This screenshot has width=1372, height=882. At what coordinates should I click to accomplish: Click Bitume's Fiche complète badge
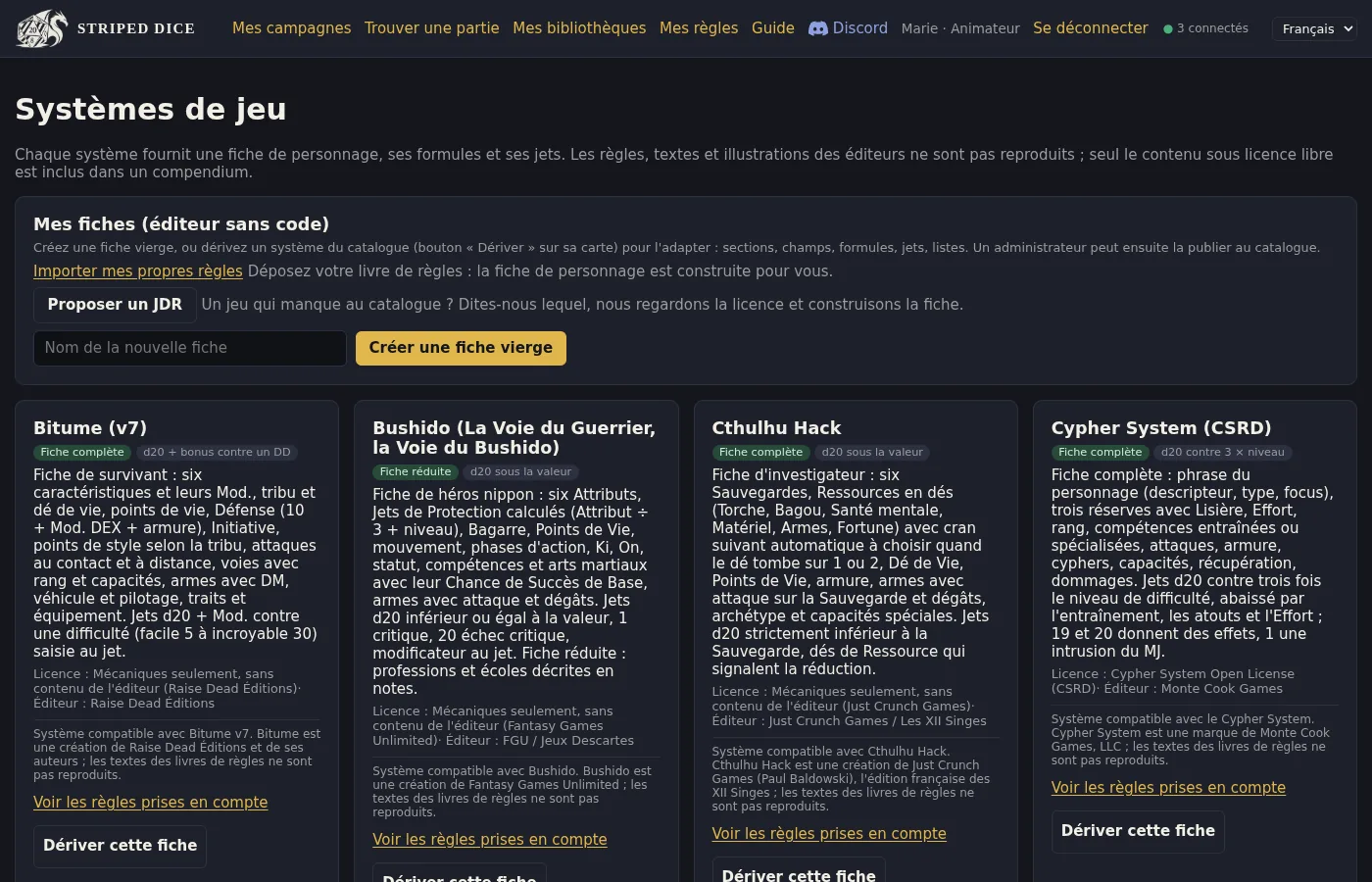click(82, 453)
